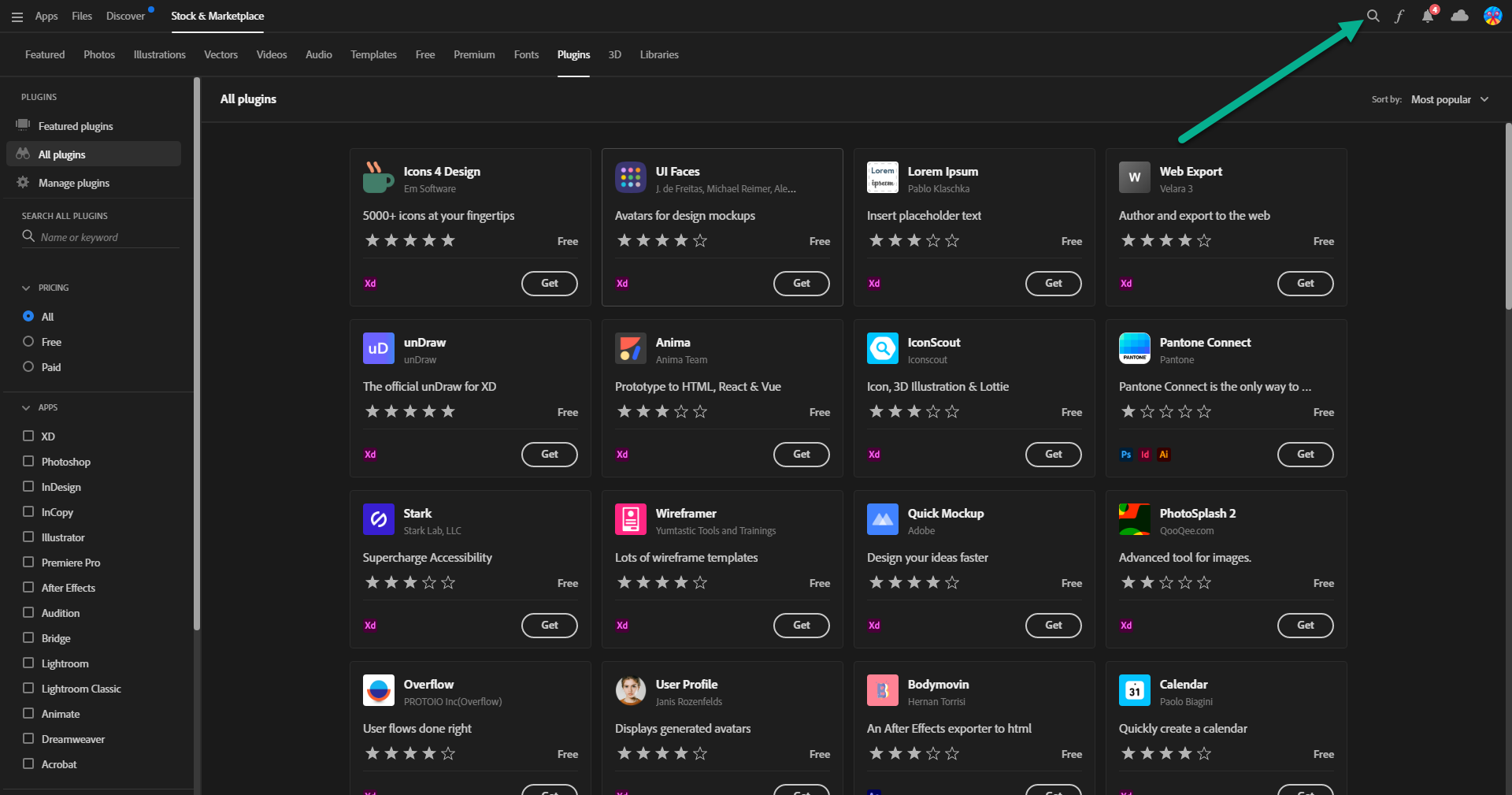
Task: Open the Sort by Most popular dropdown
Action: click(1449, 99)
